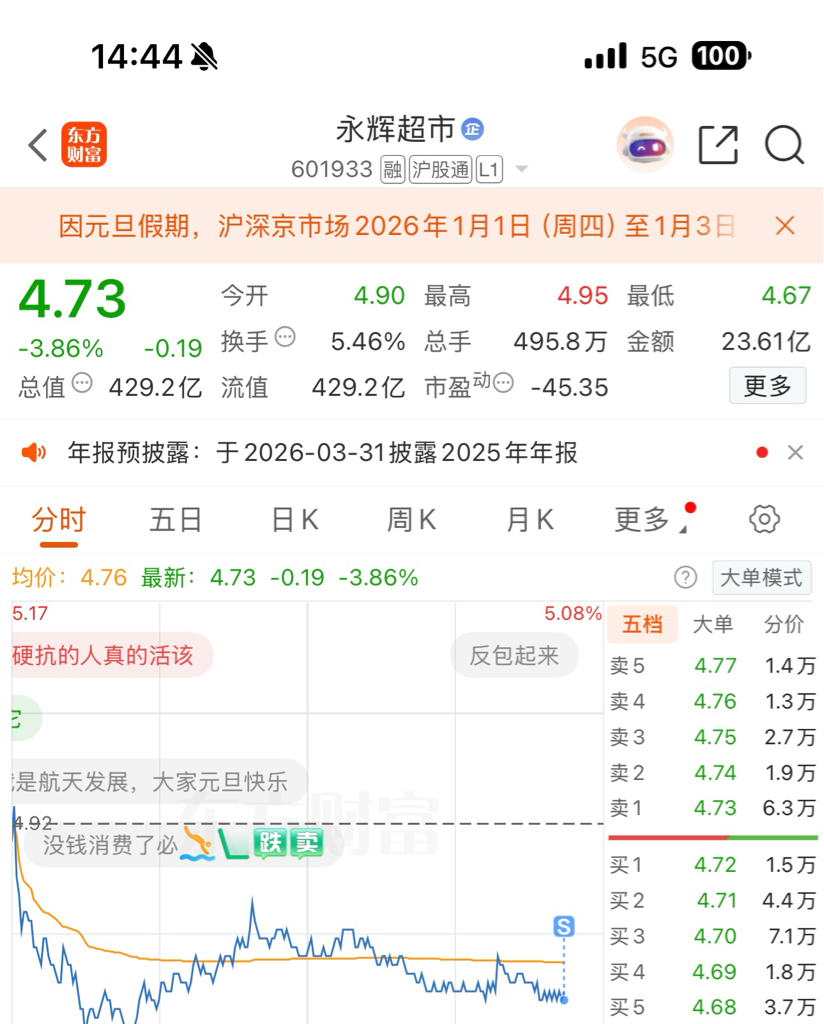Screen dimensions: 824x1024
Task: Tap the 总手 495.8万 value
Action: pyautogui.click(x=560, y=342)
